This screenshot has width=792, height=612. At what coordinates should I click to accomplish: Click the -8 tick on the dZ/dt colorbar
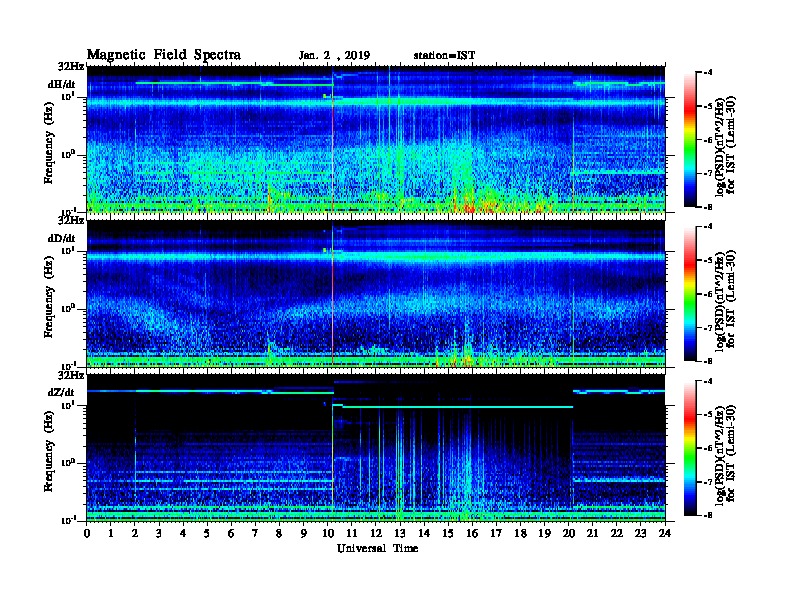tap(707, 515)
